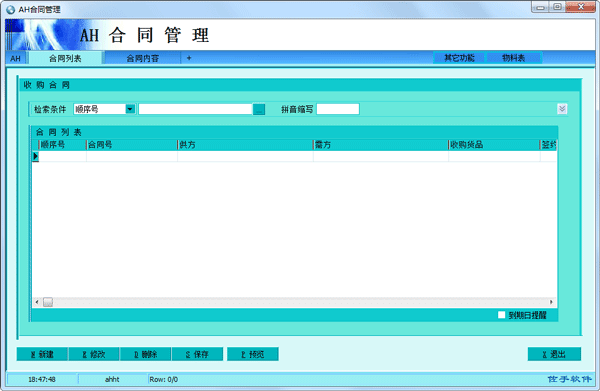Click the plus tab to add
This screenshot has width=600, height=391.
coord(189,58)
